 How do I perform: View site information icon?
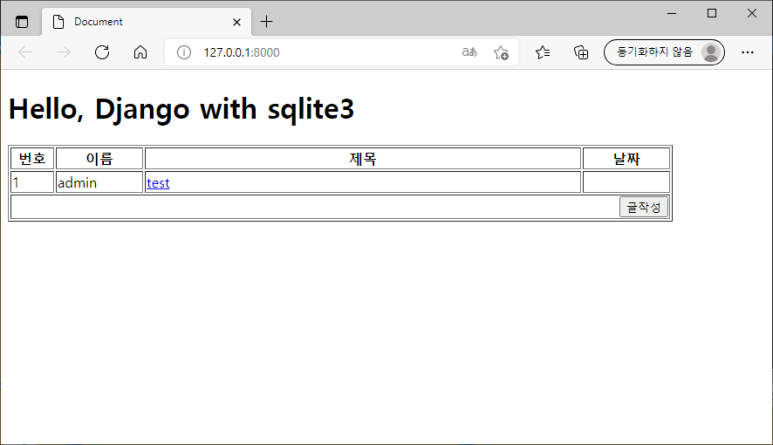coord(184,52)
